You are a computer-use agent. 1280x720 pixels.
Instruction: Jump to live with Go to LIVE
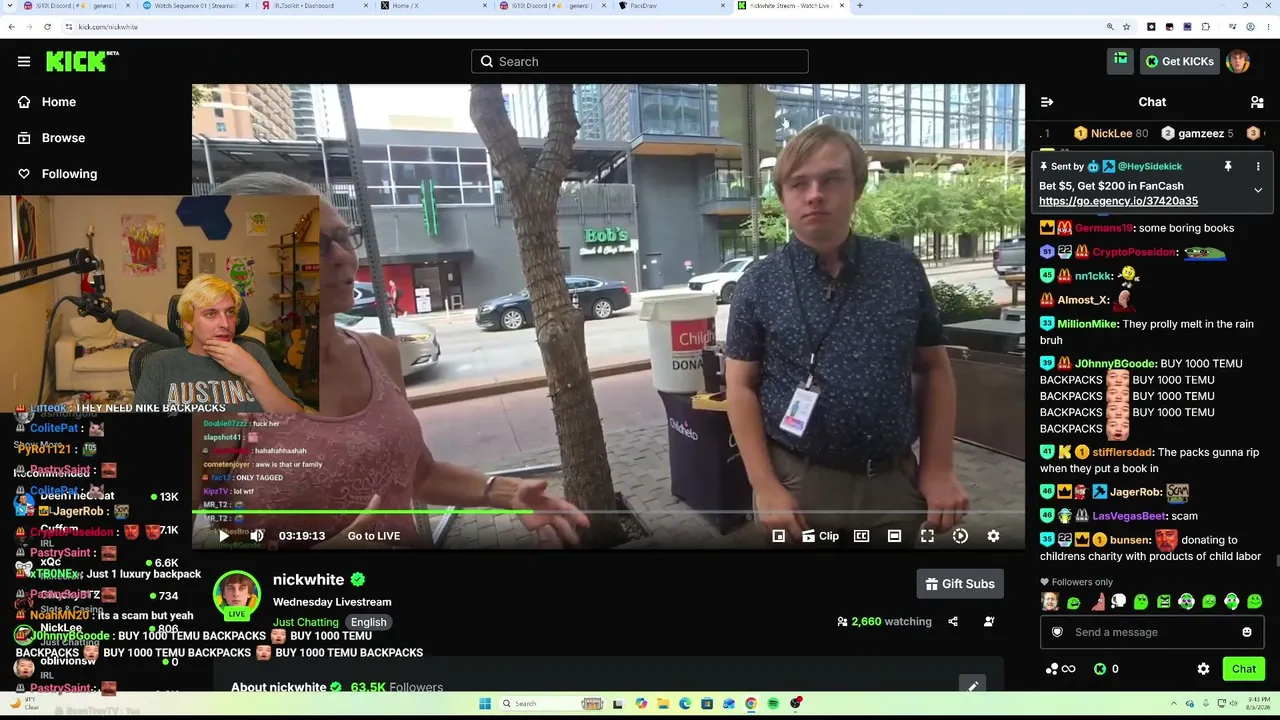[x=374, y=536]
